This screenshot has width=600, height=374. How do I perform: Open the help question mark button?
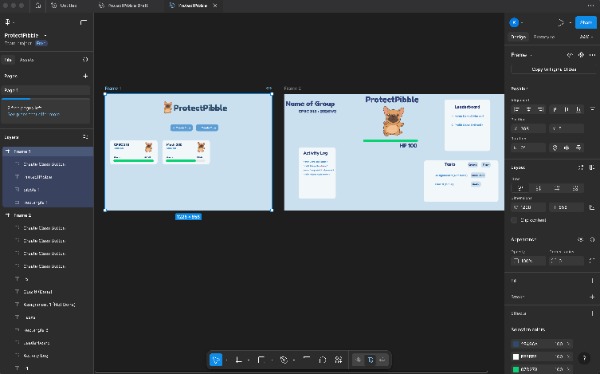coord(584,358)
